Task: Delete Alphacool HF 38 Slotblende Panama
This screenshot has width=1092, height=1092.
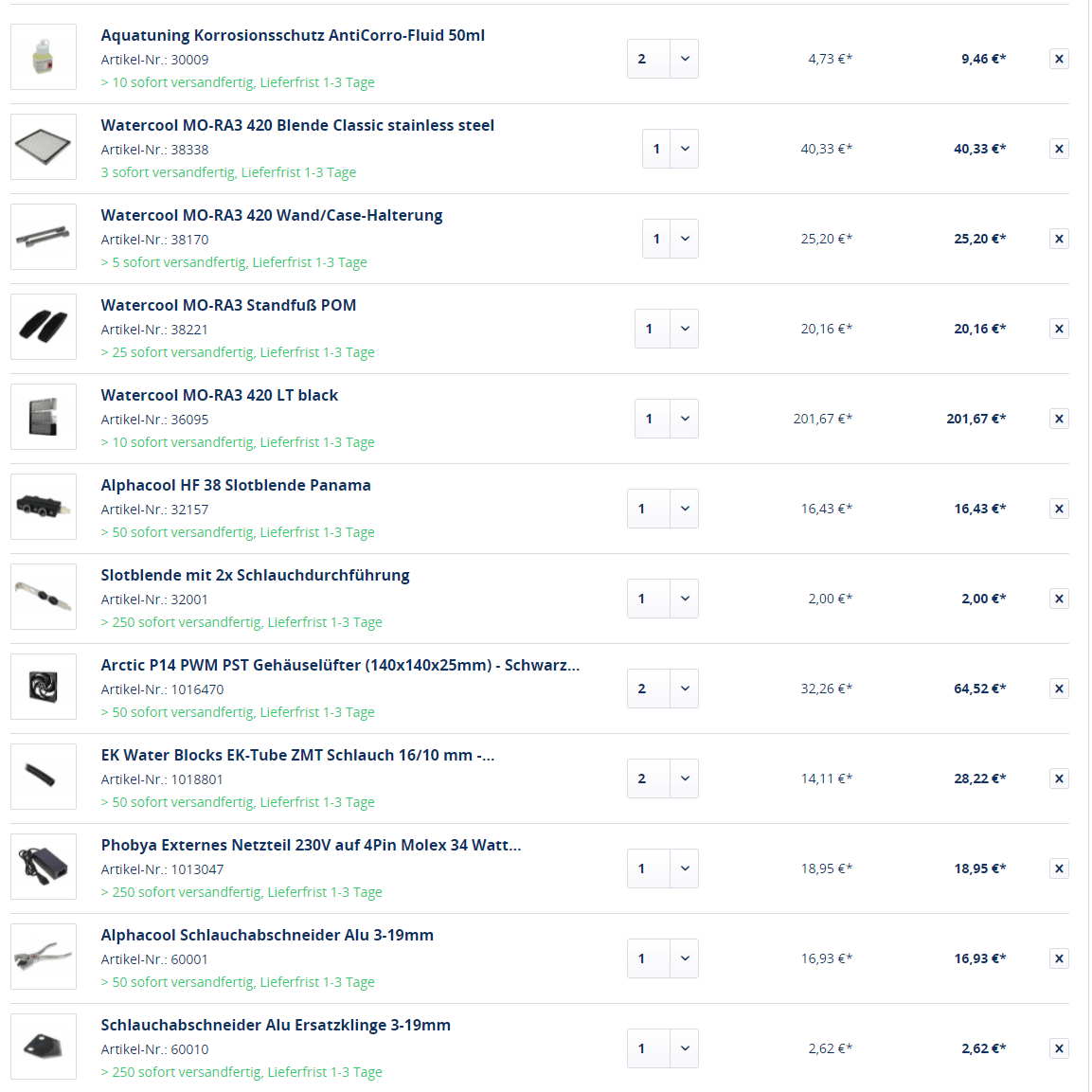Action: pos(1059,509)
